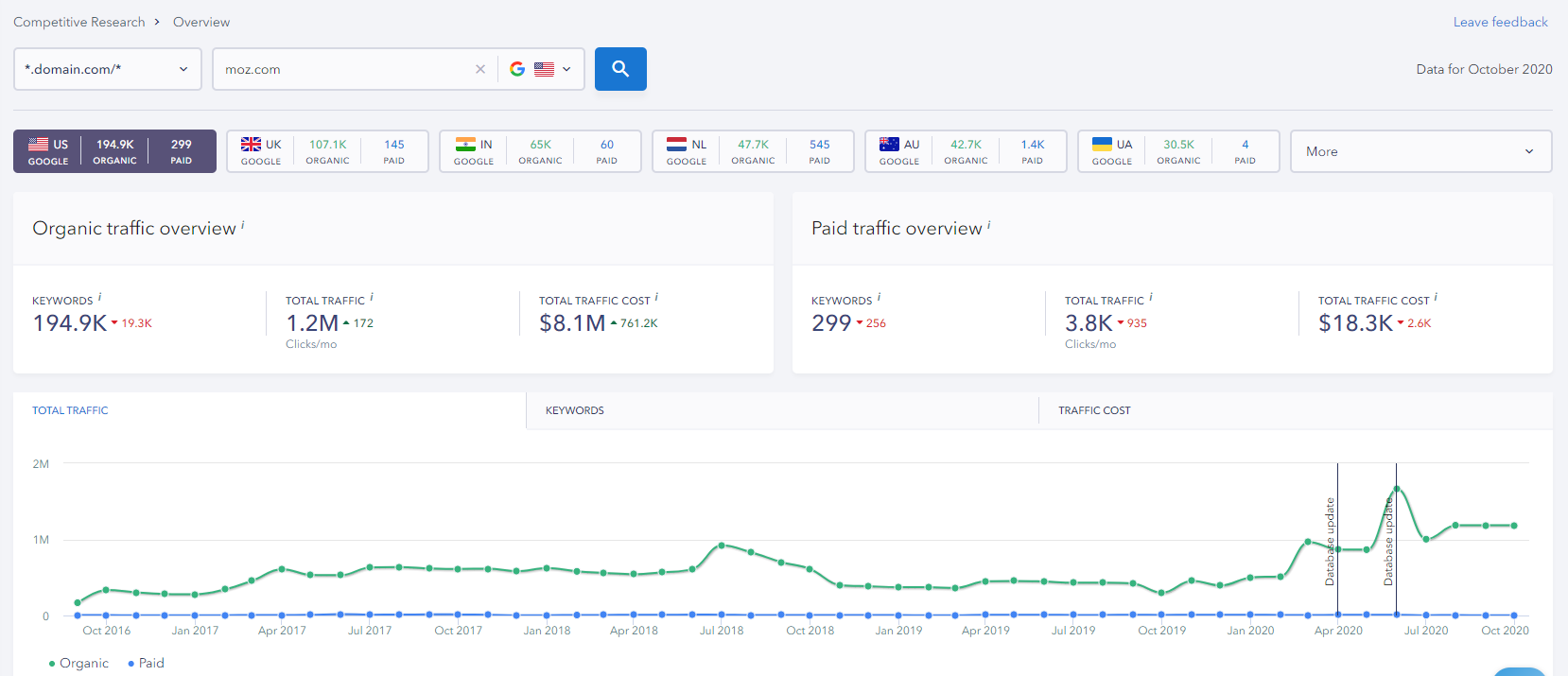Image resolution: width=1568 pixels, height=676 pixels.
Task: Select the IN Google database card
Action: [540, 151]
